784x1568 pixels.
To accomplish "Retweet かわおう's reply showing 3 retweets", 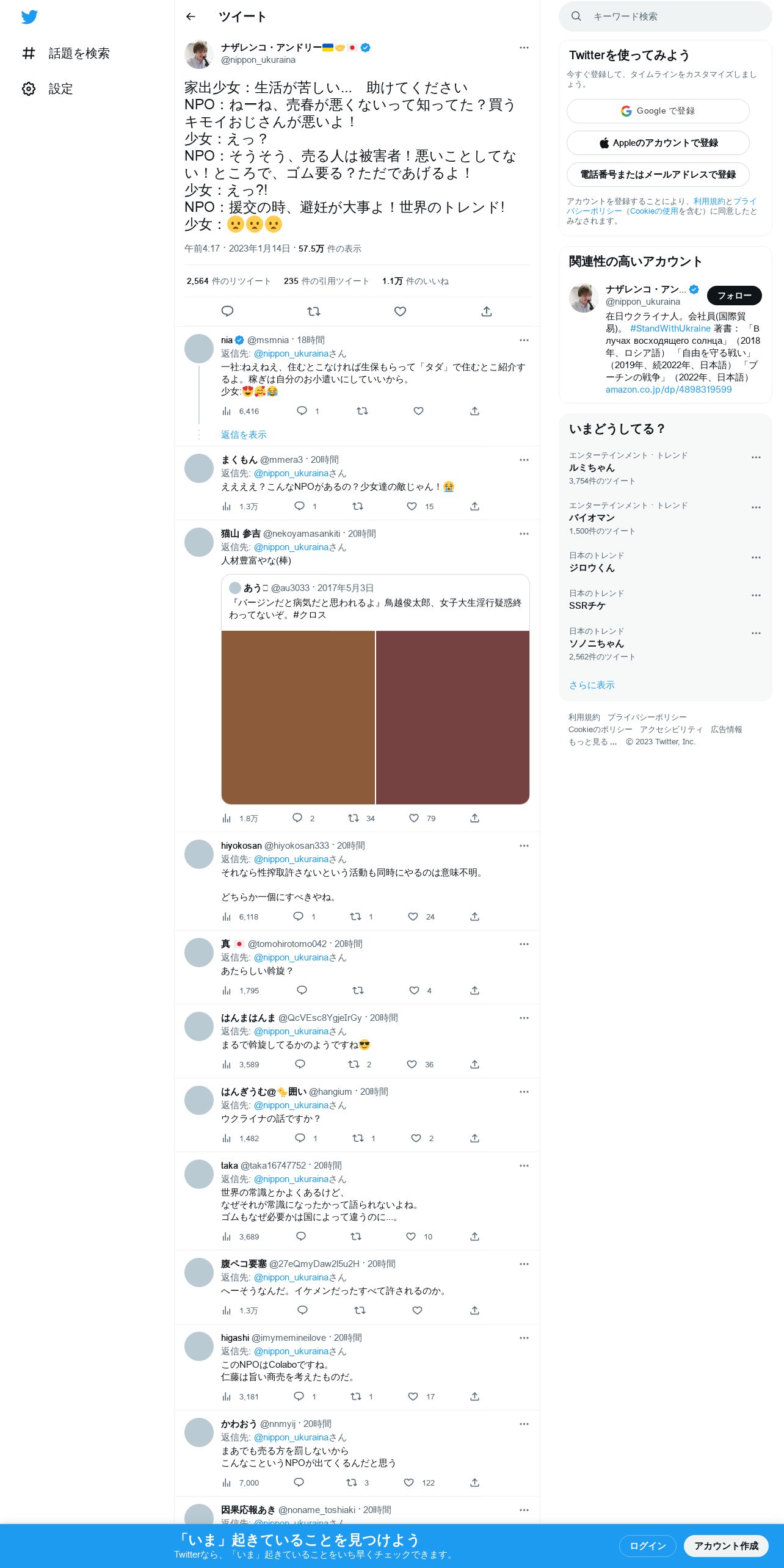I will pos(352,1483).
